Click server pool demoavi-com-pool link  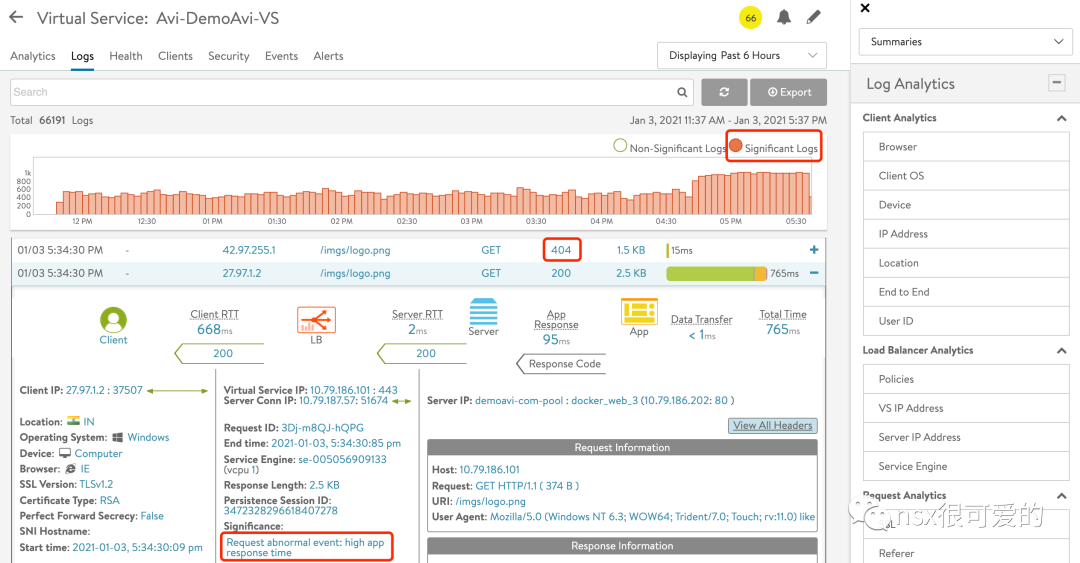(519, 400)
